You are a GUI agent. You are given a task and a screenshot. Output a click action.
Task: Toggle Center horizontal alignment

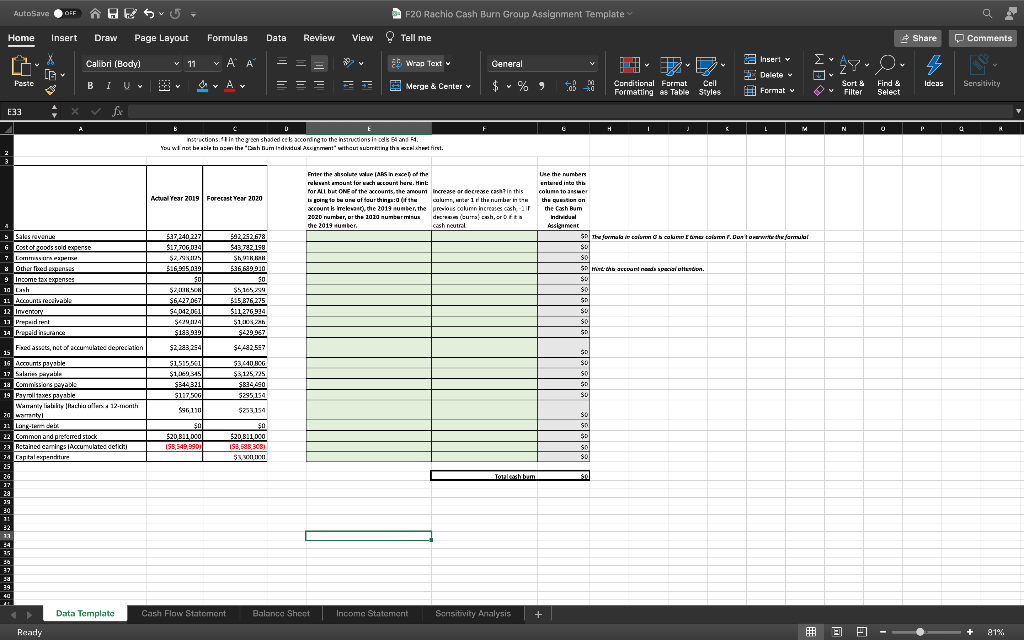[300, 86]
